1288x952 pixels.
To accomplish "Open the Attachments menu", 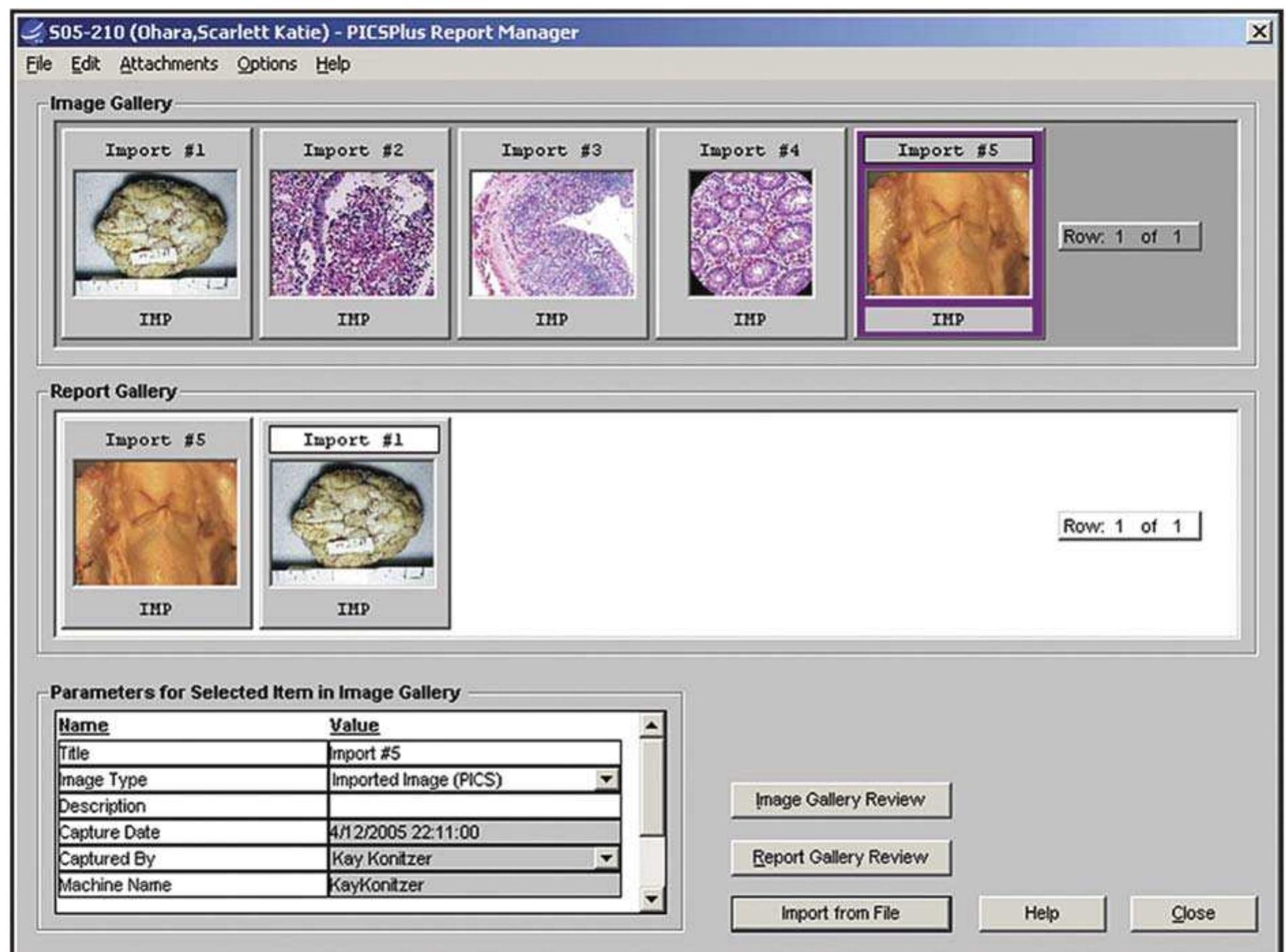I will click(x=169, y=64).
